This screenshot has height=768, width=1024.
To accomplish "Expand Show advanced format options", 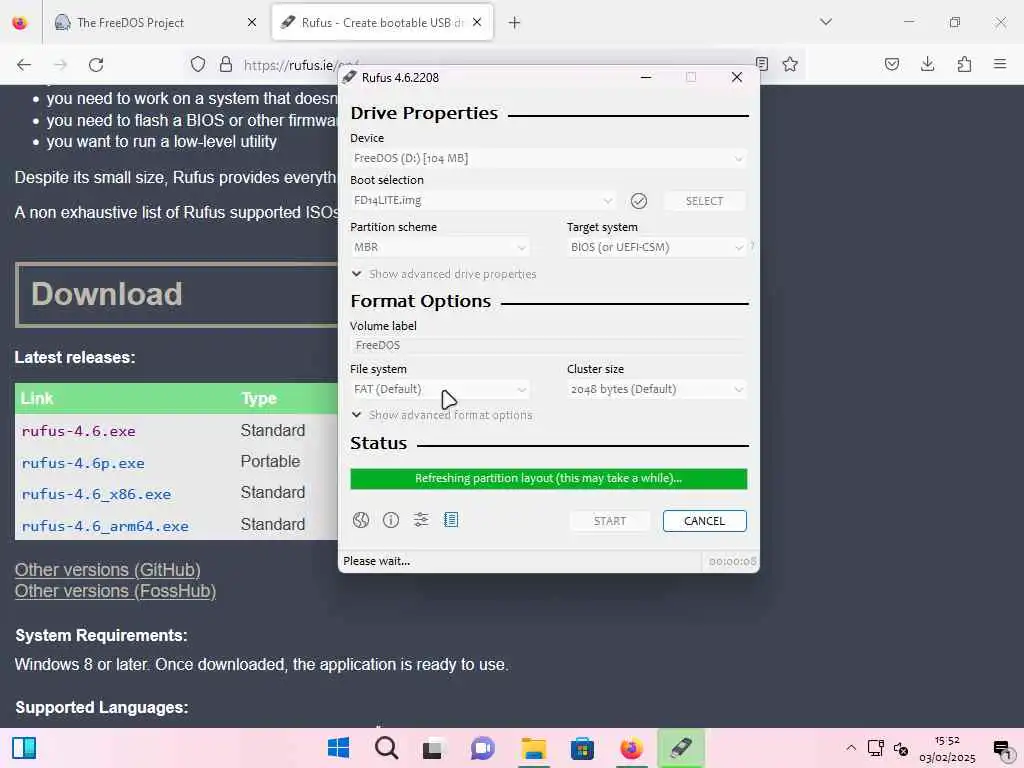I will (x=442, y=415).
